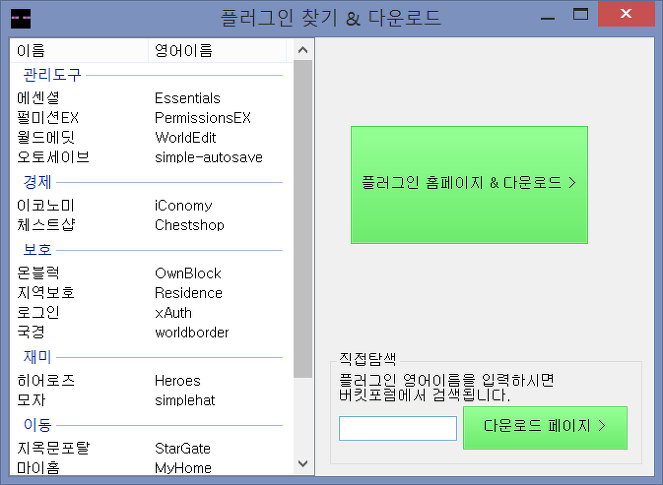Click the WorldEdit English name

click(186, 137)
